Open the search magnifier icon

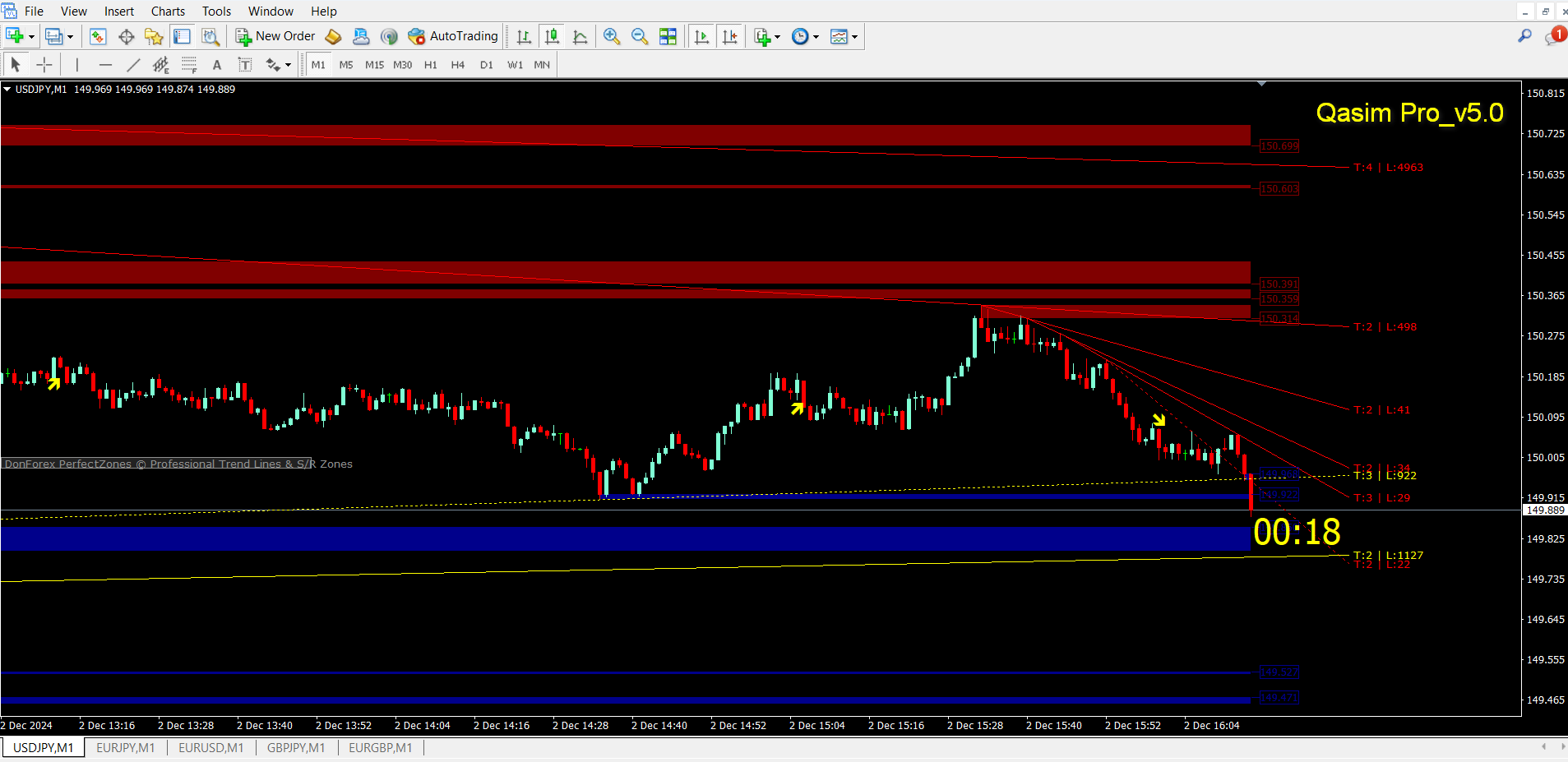(x=1524, y=36)
